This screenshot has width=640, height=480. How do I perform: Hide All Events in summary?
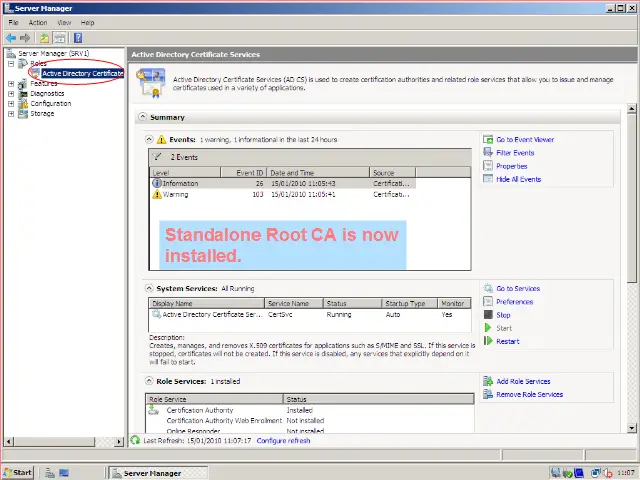click(518, 179)
